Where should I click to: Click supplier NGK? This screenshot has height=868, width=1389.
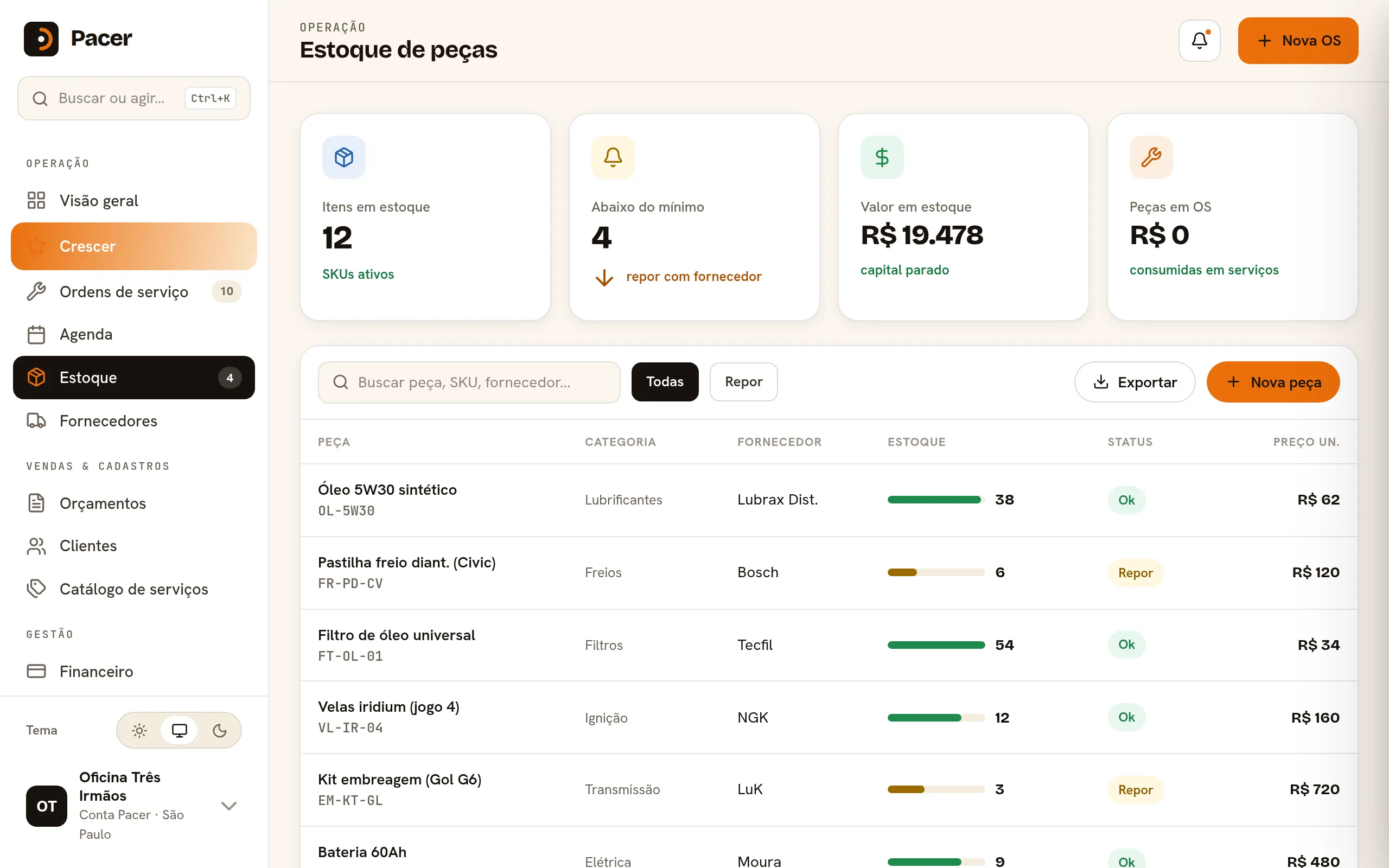click(x=753, y=718)
